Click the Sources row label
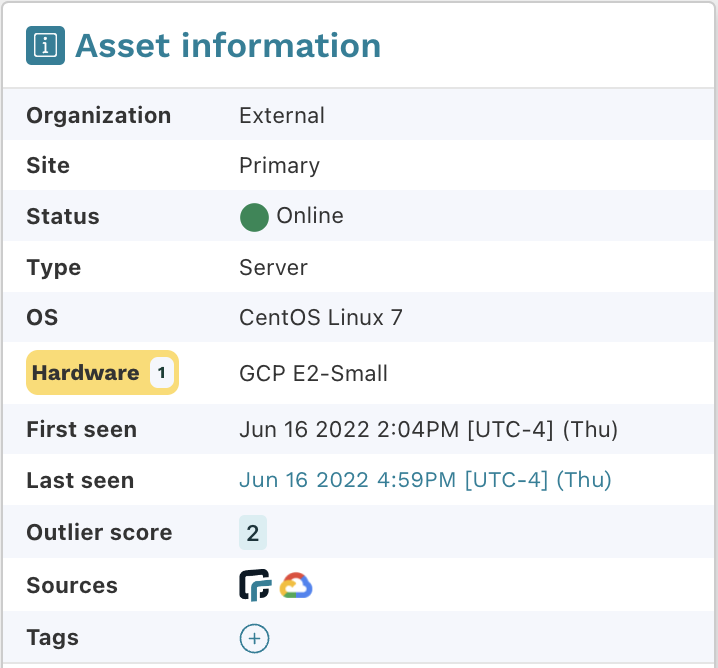 point(72,586)
